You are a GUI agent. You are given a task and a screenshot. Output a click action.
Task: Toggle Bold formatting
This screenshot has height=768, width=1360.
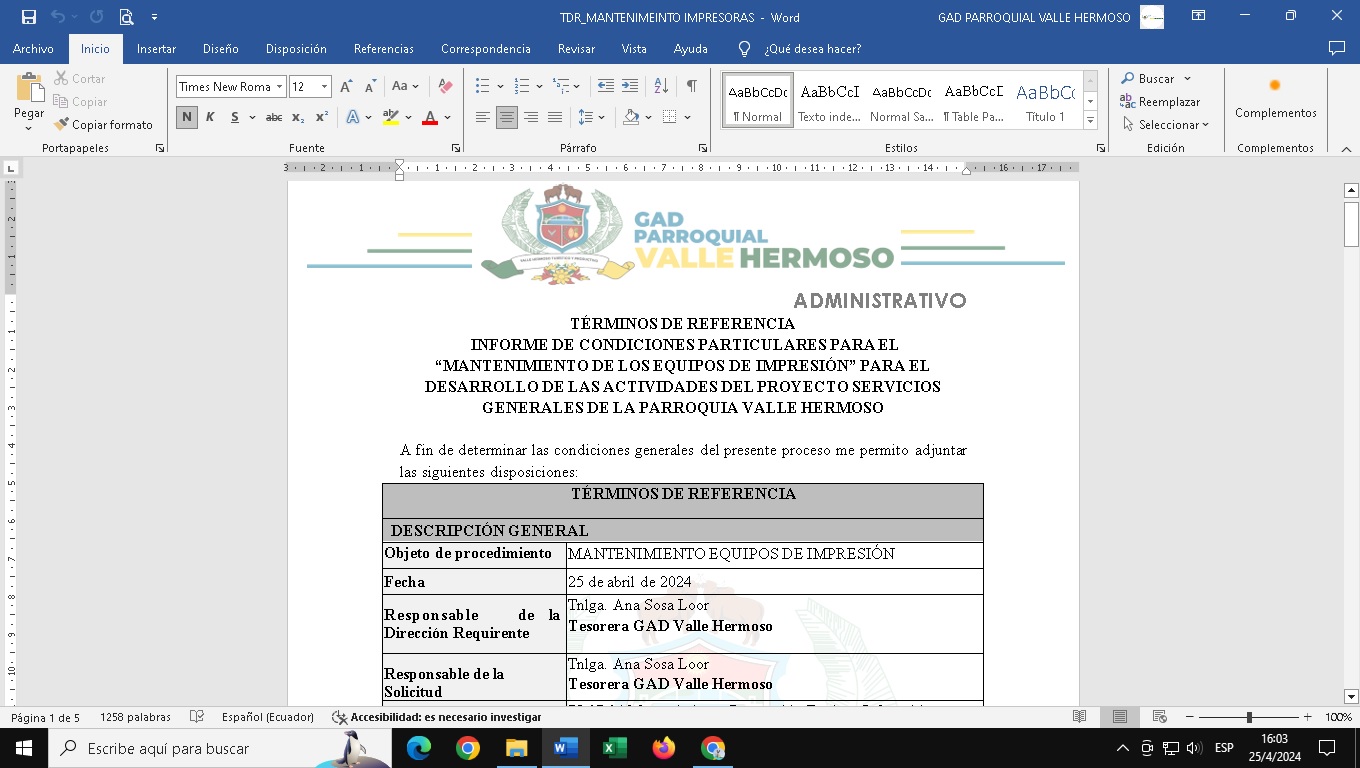pyautogui.click(x=187, y=117)
